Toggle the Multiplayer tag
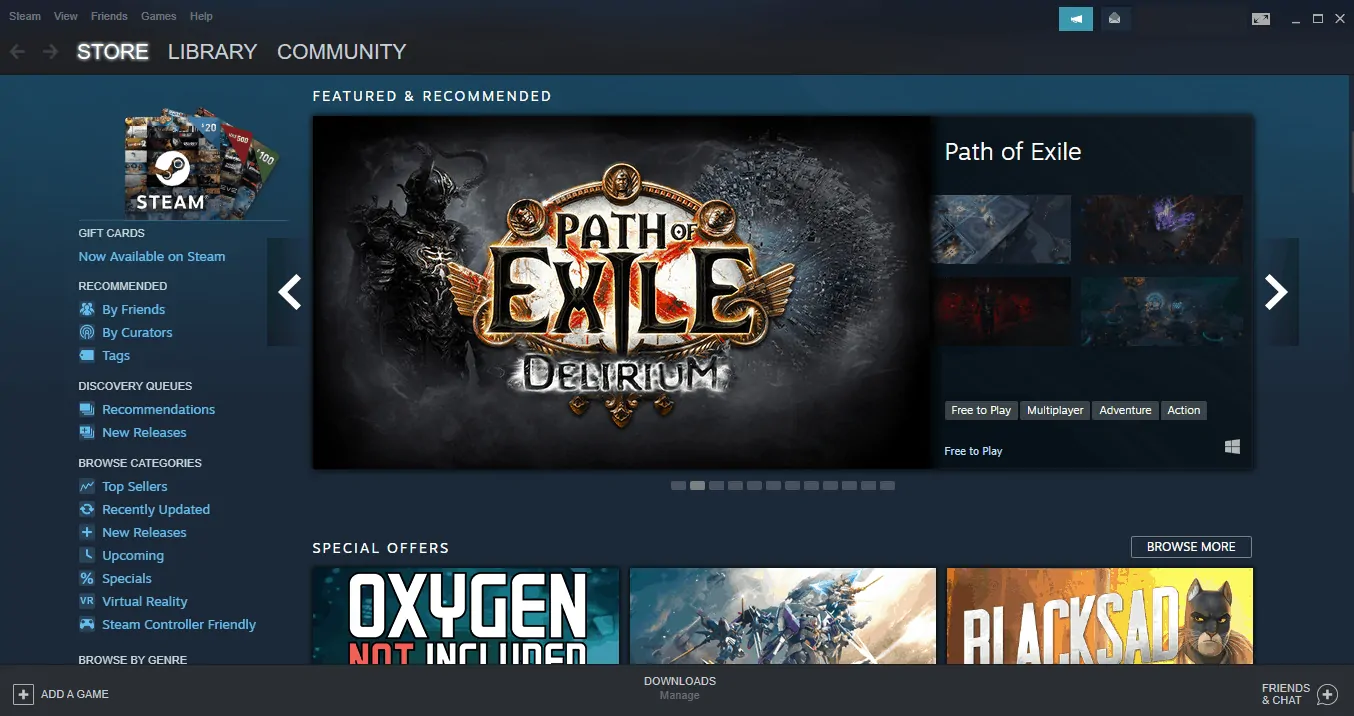This screenshot has height=716, width=1354. (1054, 410)
